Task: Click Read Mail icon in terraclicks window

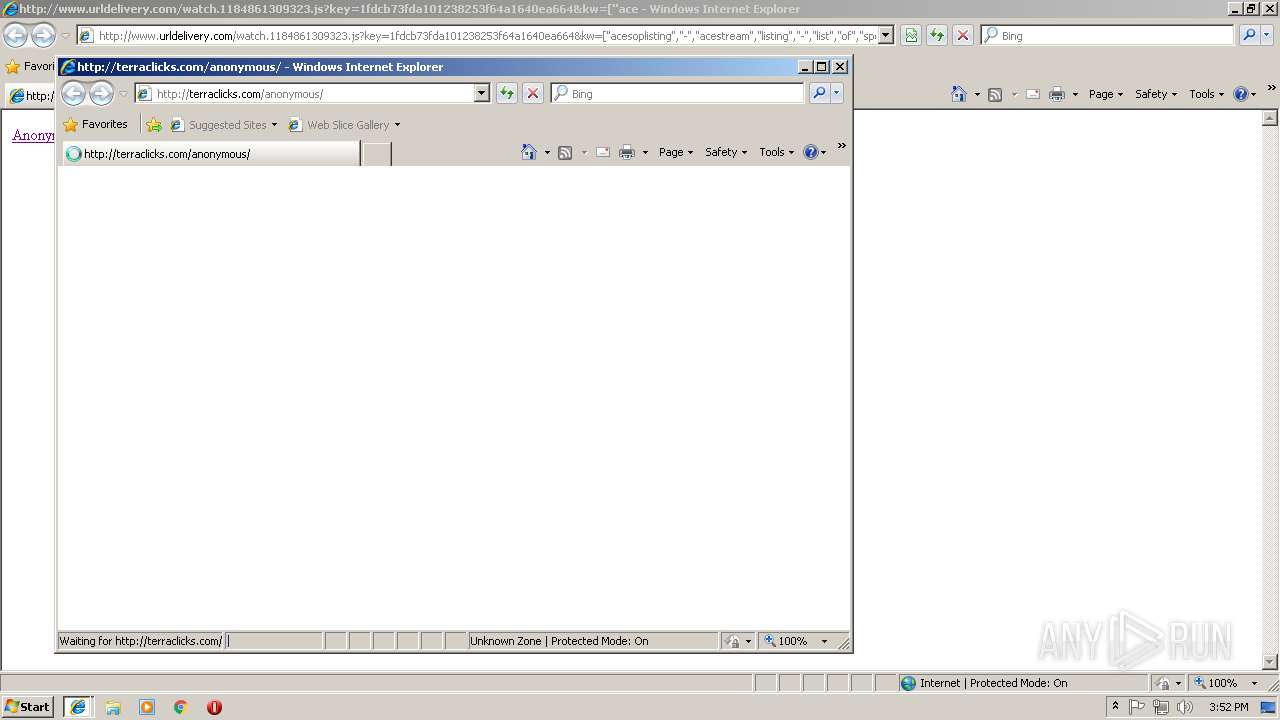Action: pyautogui.click(x=603, y=152)
